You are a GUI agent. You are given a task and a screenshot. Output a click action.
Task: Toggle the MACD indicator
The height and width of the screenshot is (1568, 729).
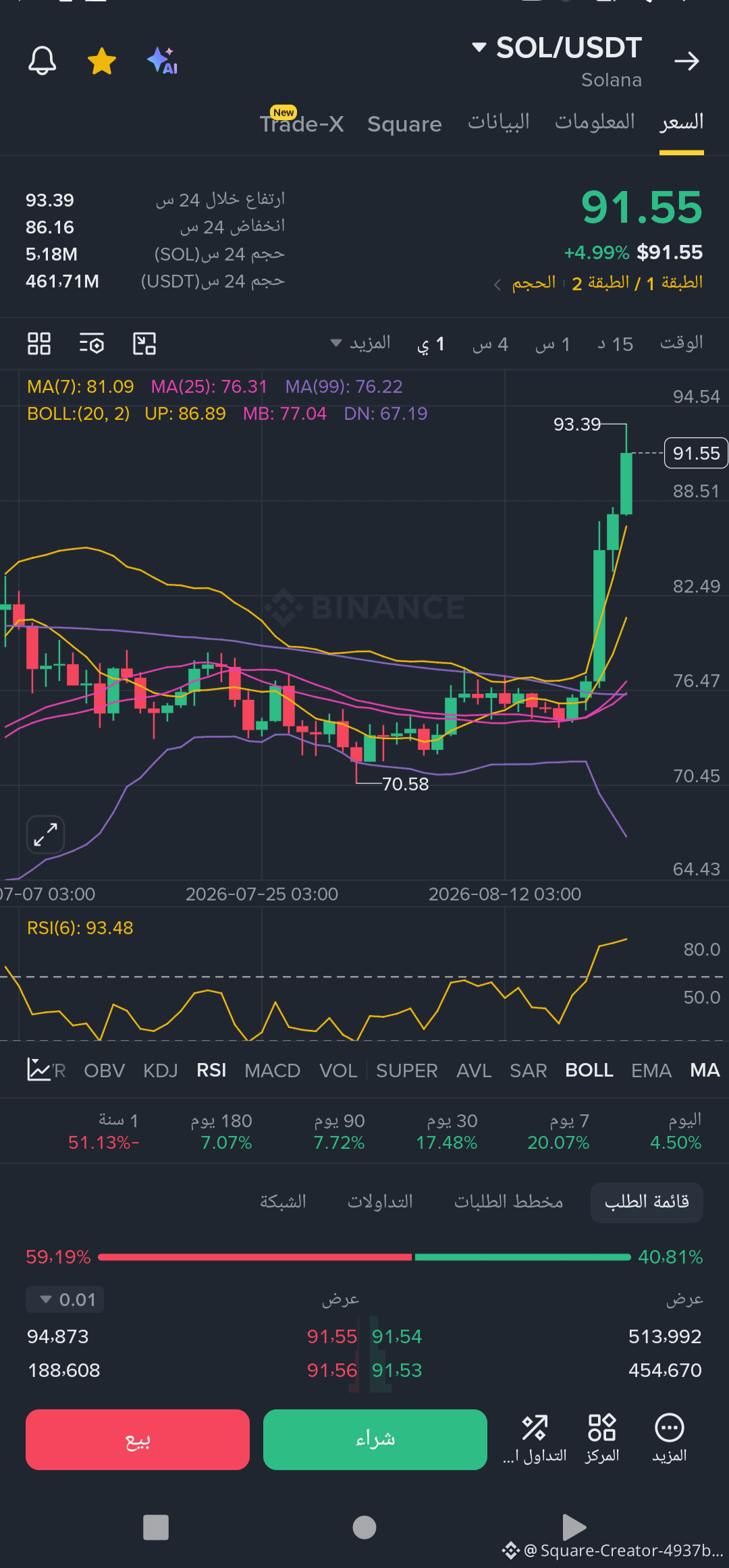[x=272, y=1071]
